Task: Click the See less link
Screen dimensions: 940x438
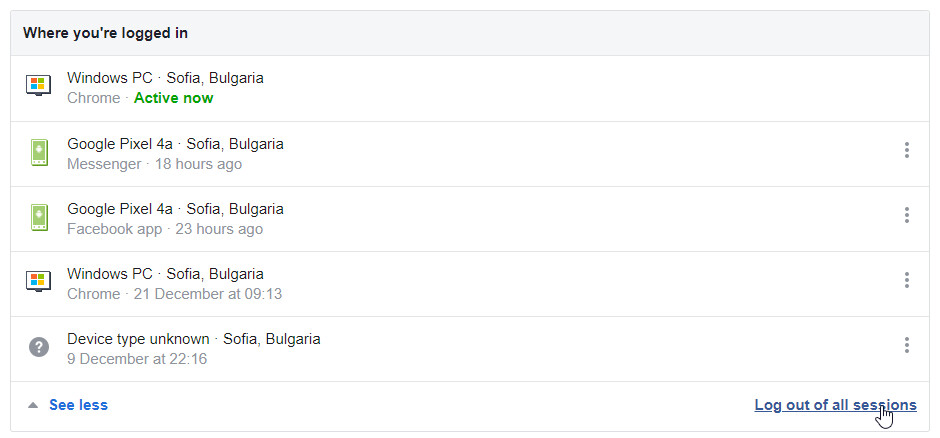Action: pos(79,405)
